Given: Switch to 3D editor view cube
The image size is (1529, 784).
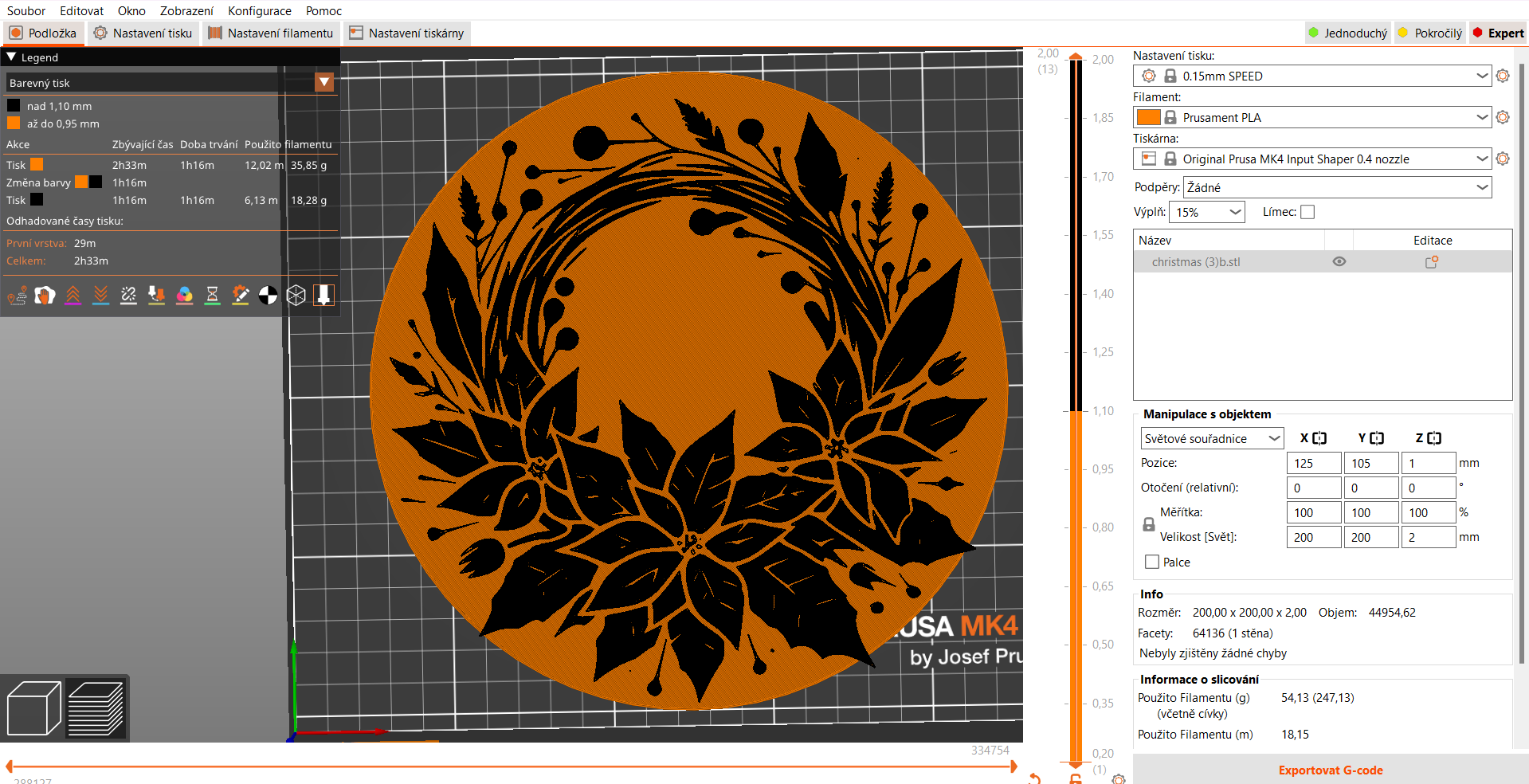Looking at the screenshot, I should click(33, 708).
